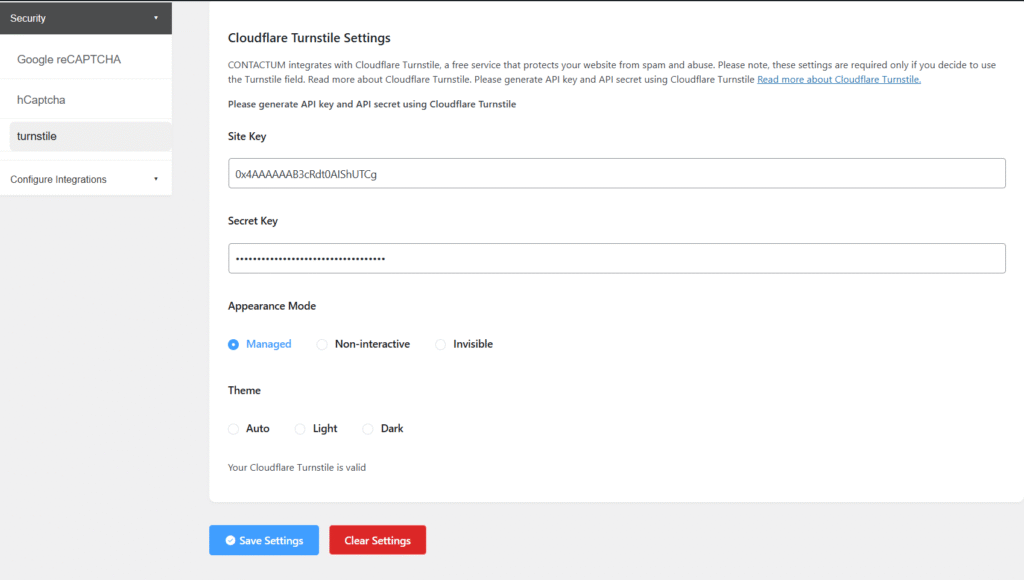Screen dimensions: 1024x580
Task: Select the Auto theme option
Action: 234,429
